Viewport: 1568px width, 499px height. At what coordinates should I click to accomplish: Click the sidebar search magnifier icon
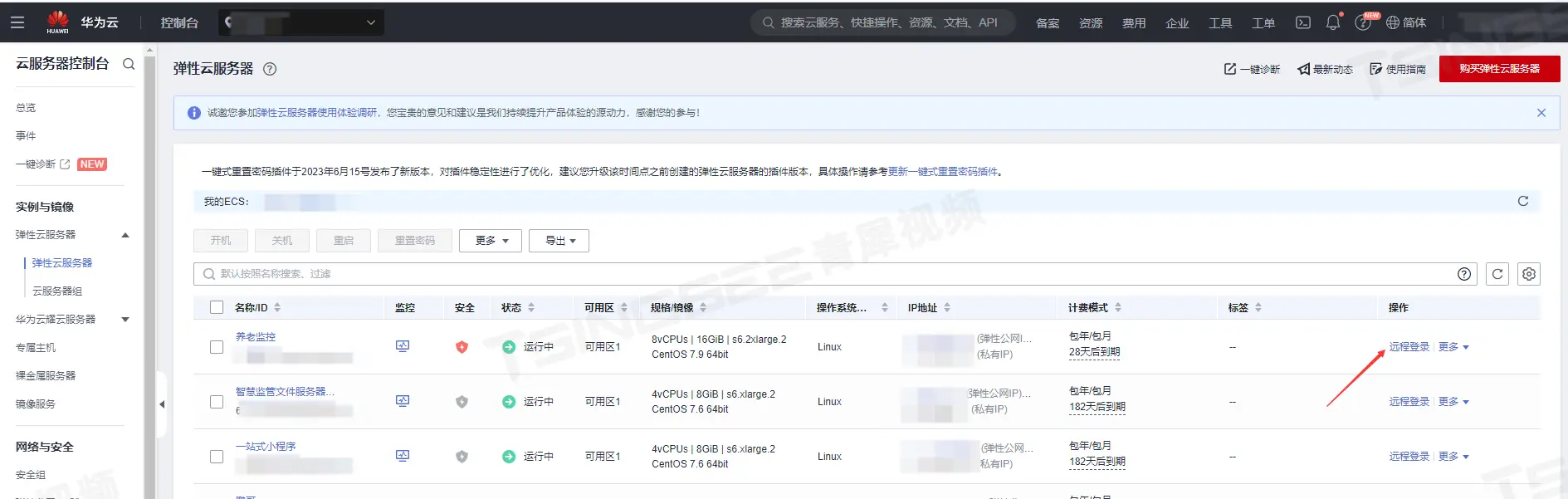pyautogui.click(x=129, y=64)
